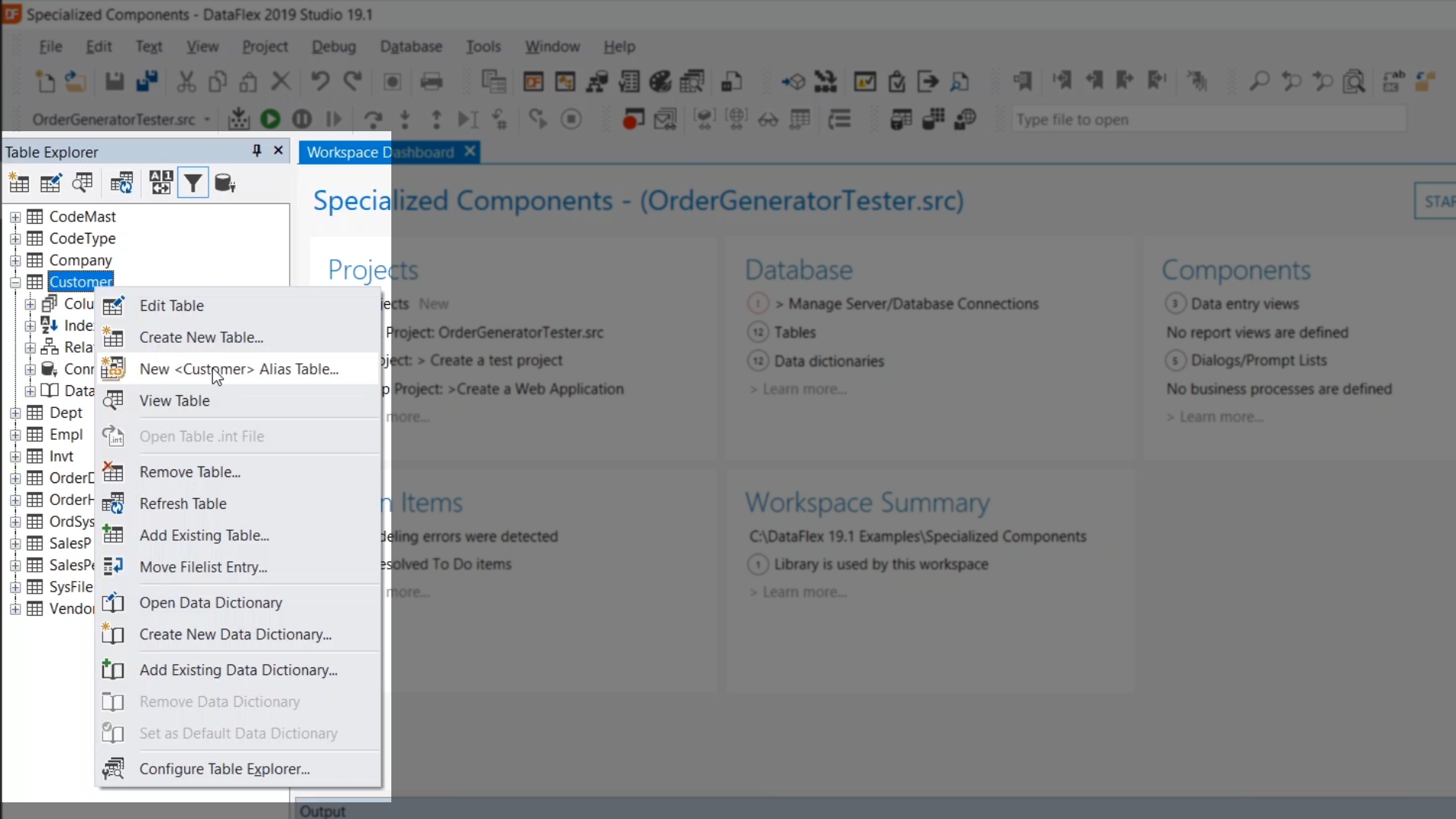
Task: Close the Workspace Dashboard tab
Action: click(x=470, y=152)
